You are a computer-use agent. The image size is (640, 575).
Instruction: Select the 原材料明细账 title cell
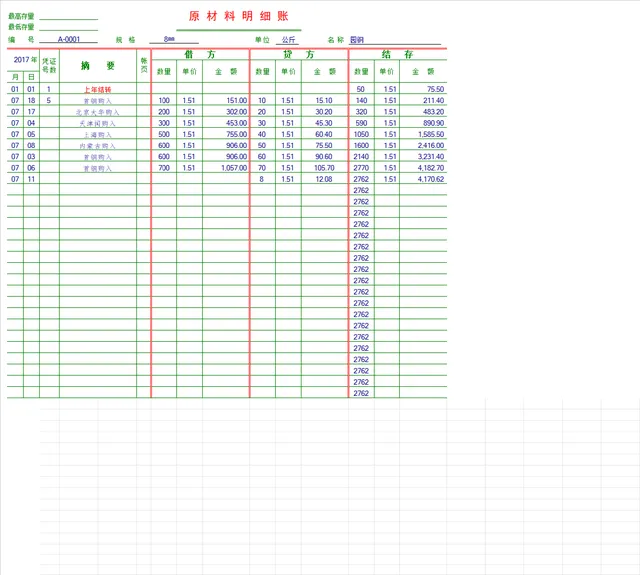point(239,16)
